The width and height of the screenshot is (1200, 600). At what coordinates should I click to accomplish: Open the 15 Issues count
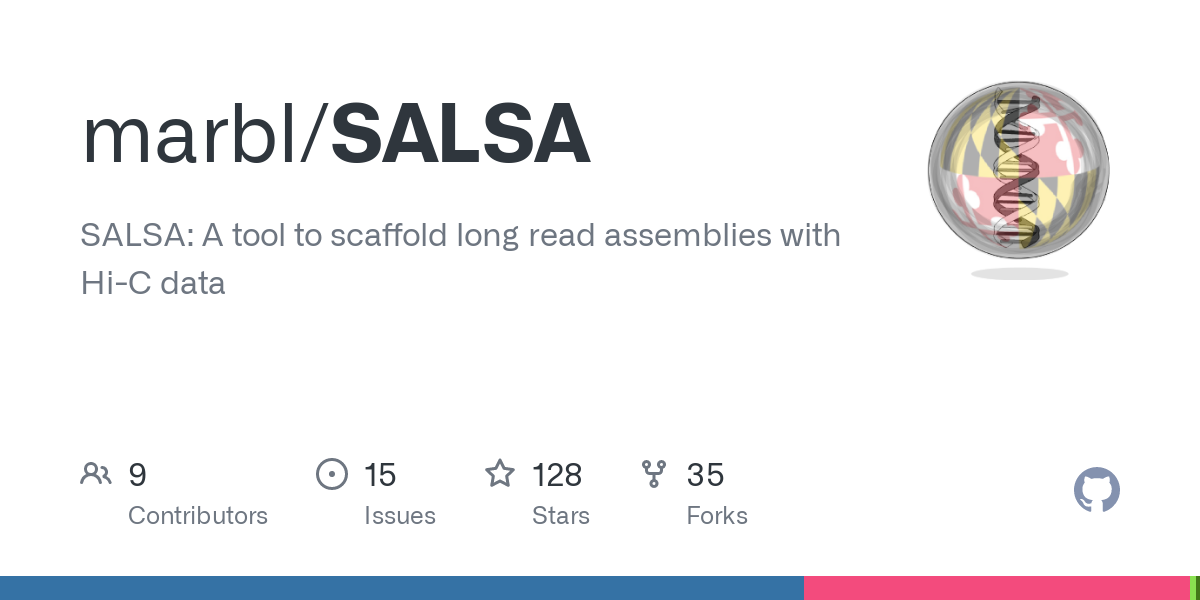click(x=380, y=475)
